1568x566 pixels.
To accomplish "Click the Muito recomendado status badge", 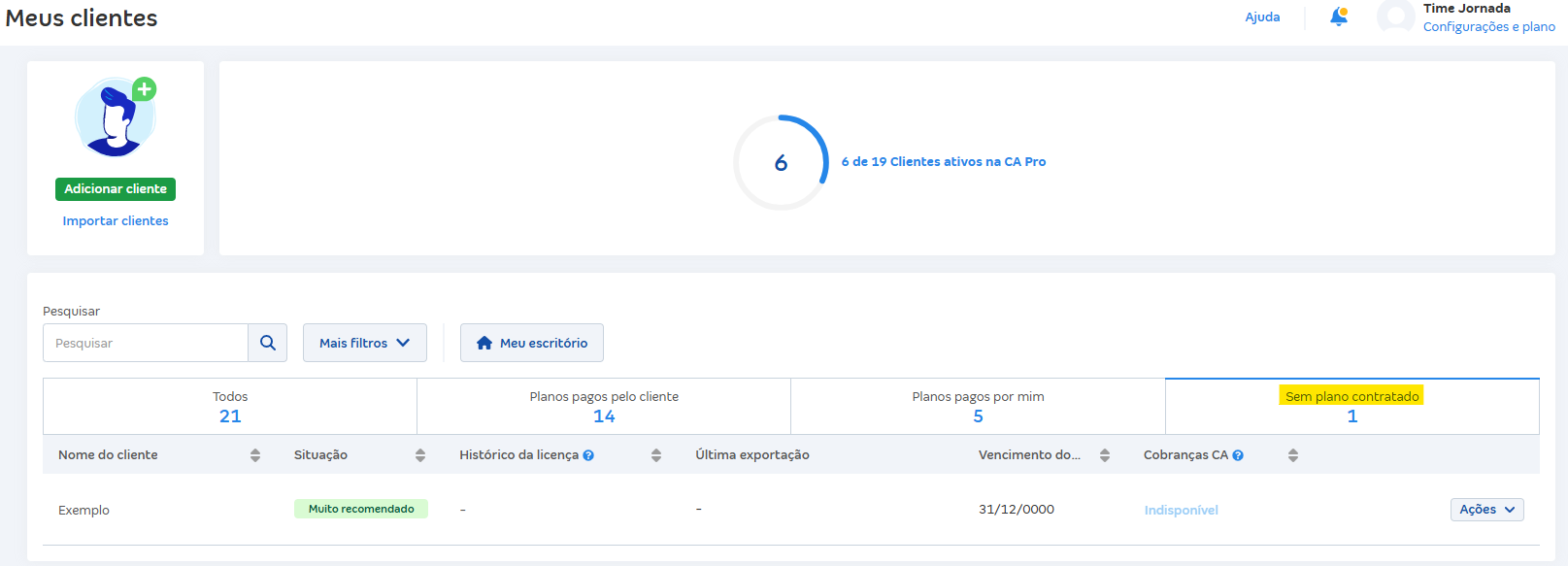I will [361, 509].
